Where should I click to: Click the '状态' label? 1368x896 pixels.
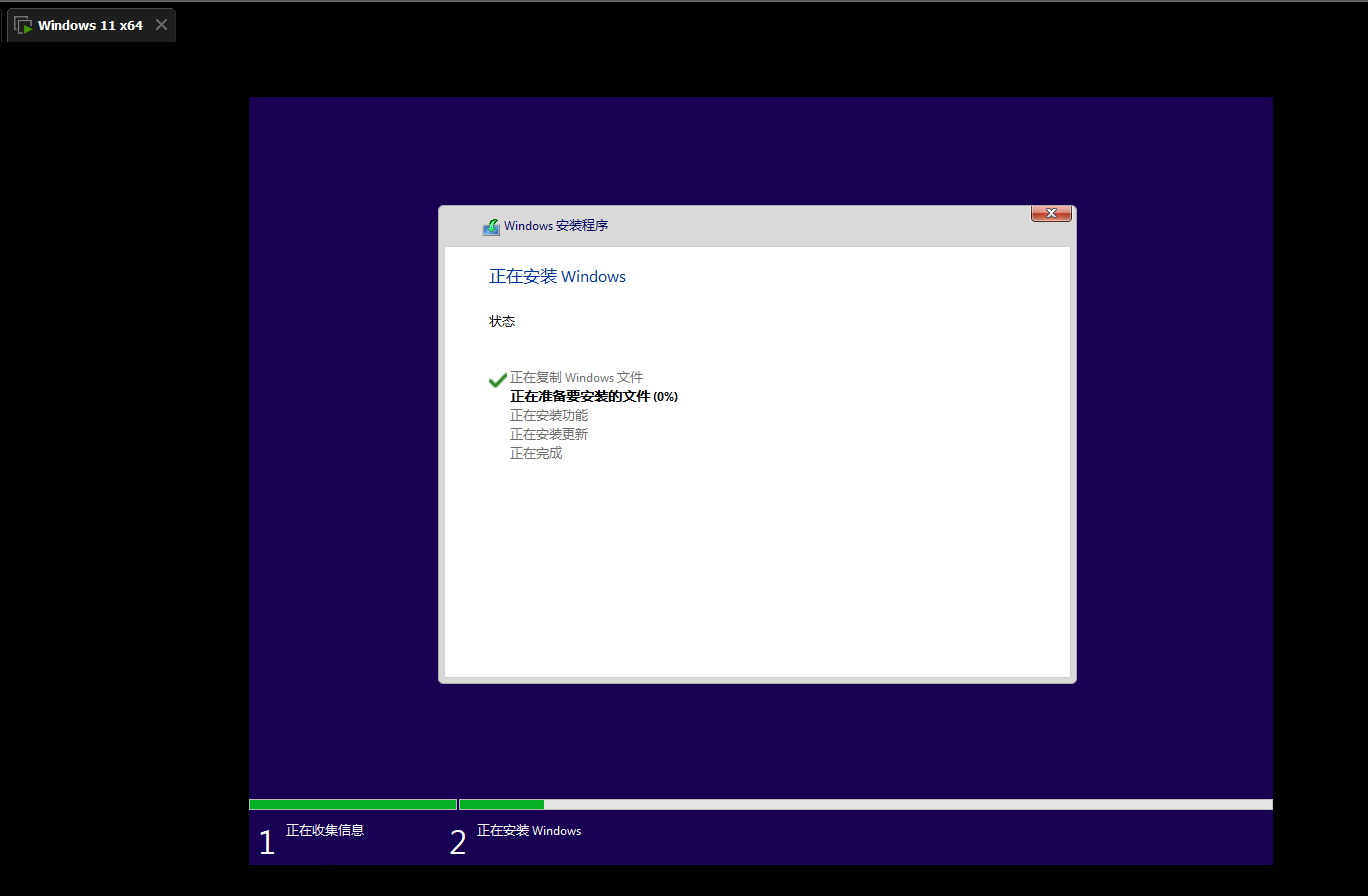click(502, 321)
